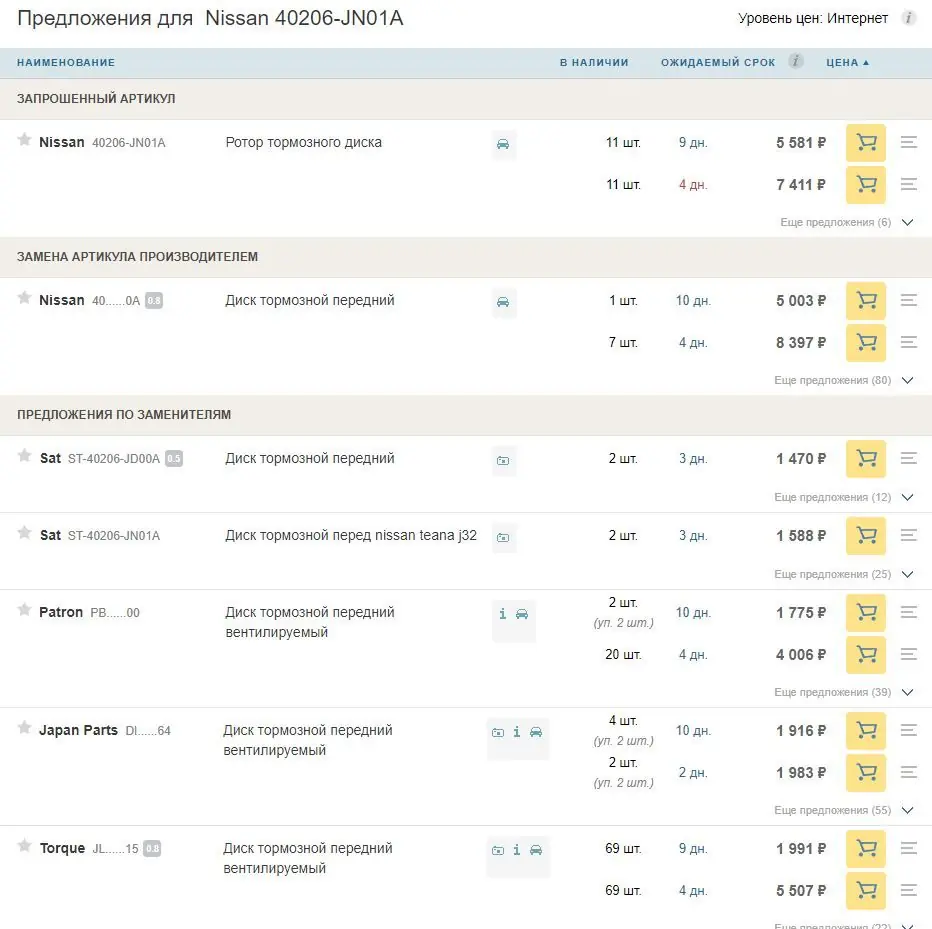This screenshot has width=932, height=929.
Task: Expand Еще предложения (25)
Action: click(843, 574)
